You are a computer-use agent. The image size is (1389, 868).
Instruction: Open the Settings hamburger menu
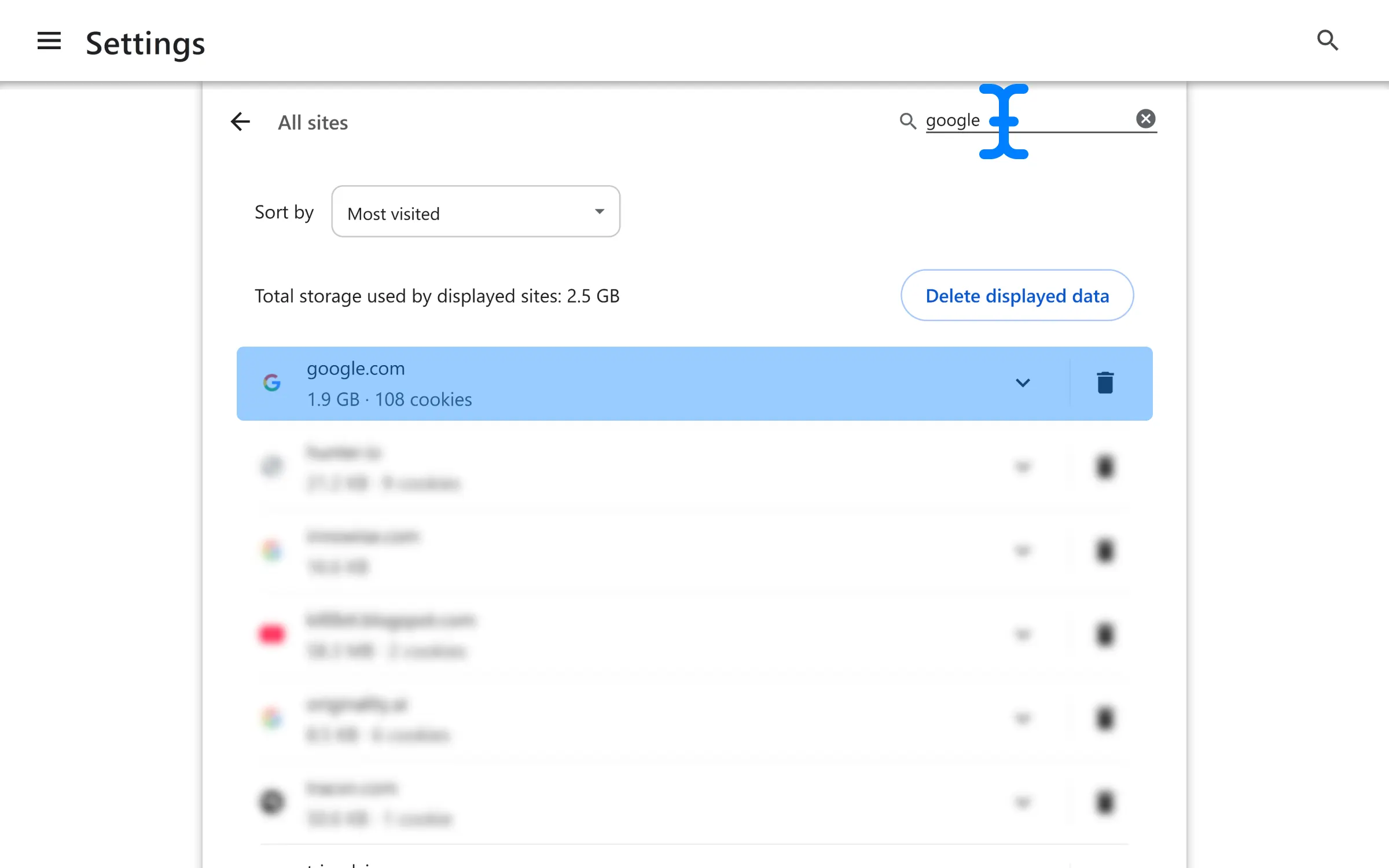coord(49,41)
